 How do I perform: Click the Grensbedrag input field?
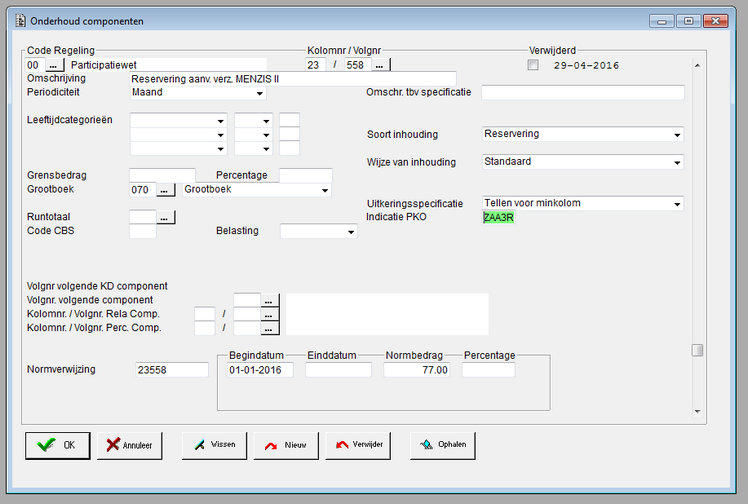[x=162, y=175]
